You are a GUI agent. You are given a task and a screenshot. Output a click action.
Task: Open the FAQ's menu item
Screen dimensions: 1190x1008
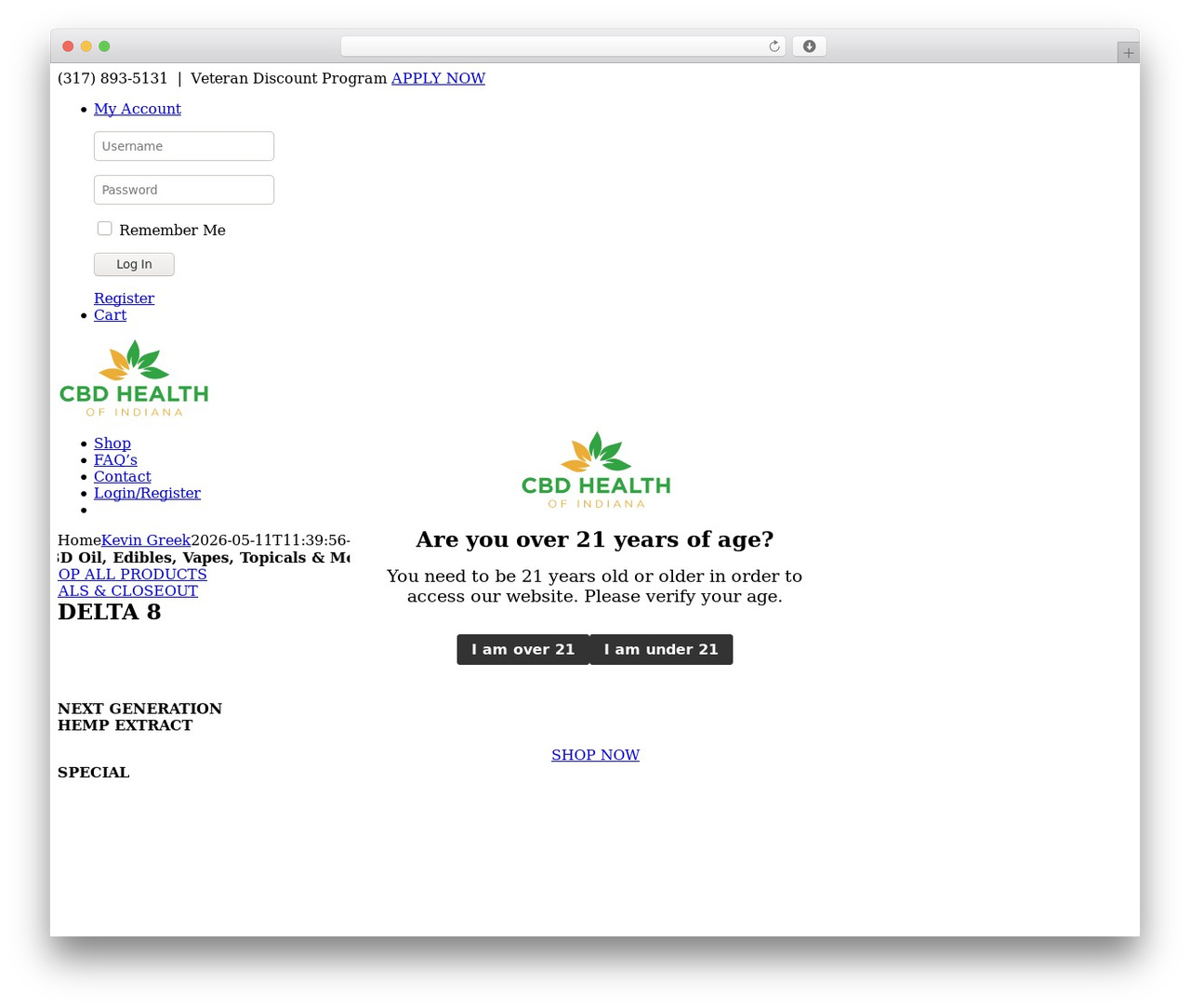coord(115,460)
